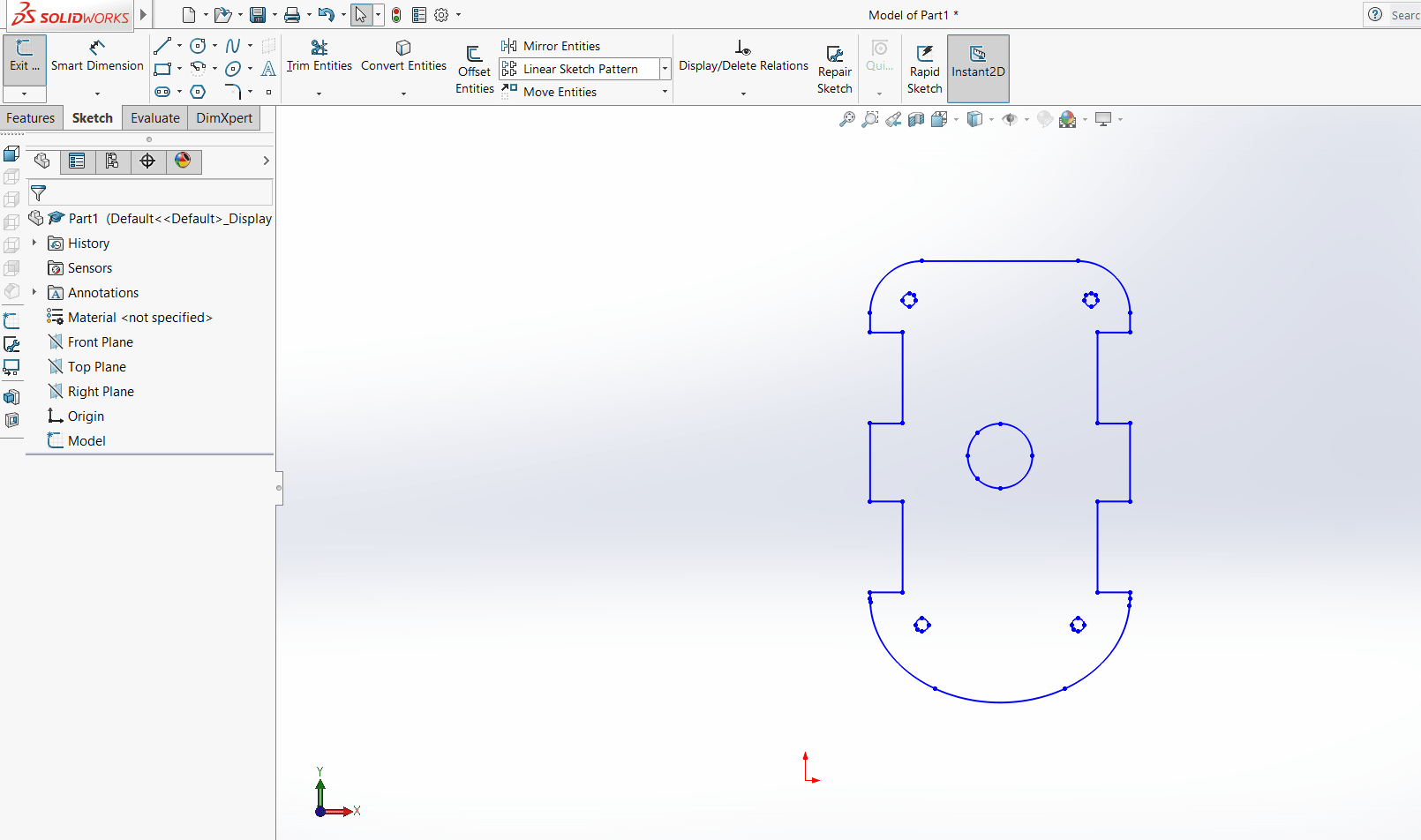Viewport: 1421px width, 840px height.
Task: Click the Offset Entities tool
Action: click(x=474, y=70)
